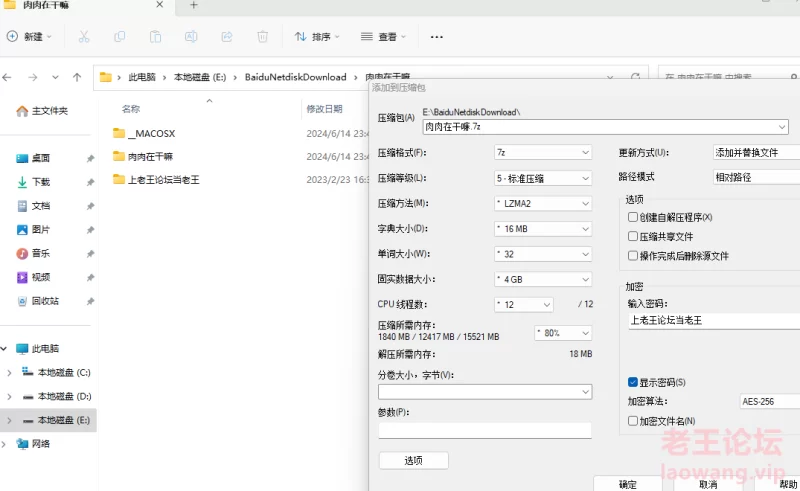
Task: Open a new Explorer tab with plus
Action: (x=194, y=5)
